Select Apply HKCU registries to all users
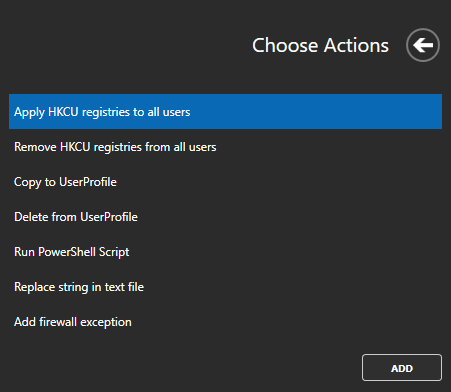The width and height of the screenshot is (451, 392). (x=225, y=112)
